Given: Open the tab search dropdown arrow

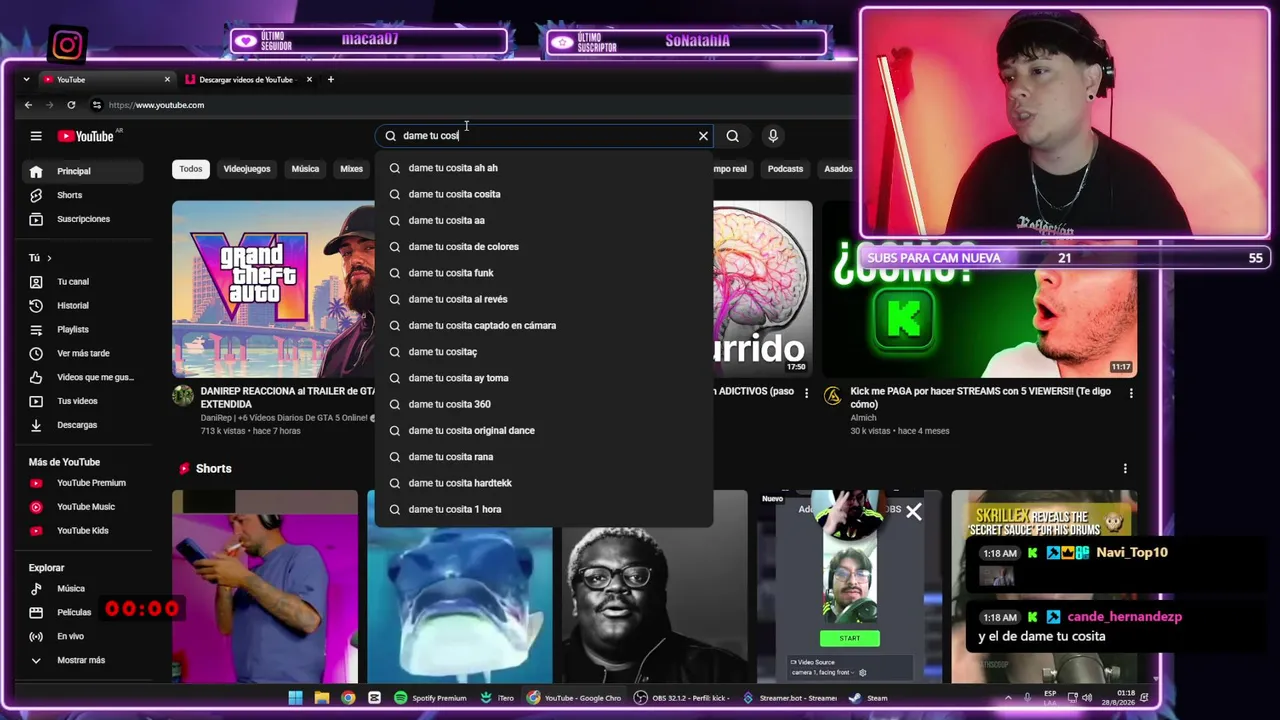Looking at the screenshot, I should click(28, 79).
